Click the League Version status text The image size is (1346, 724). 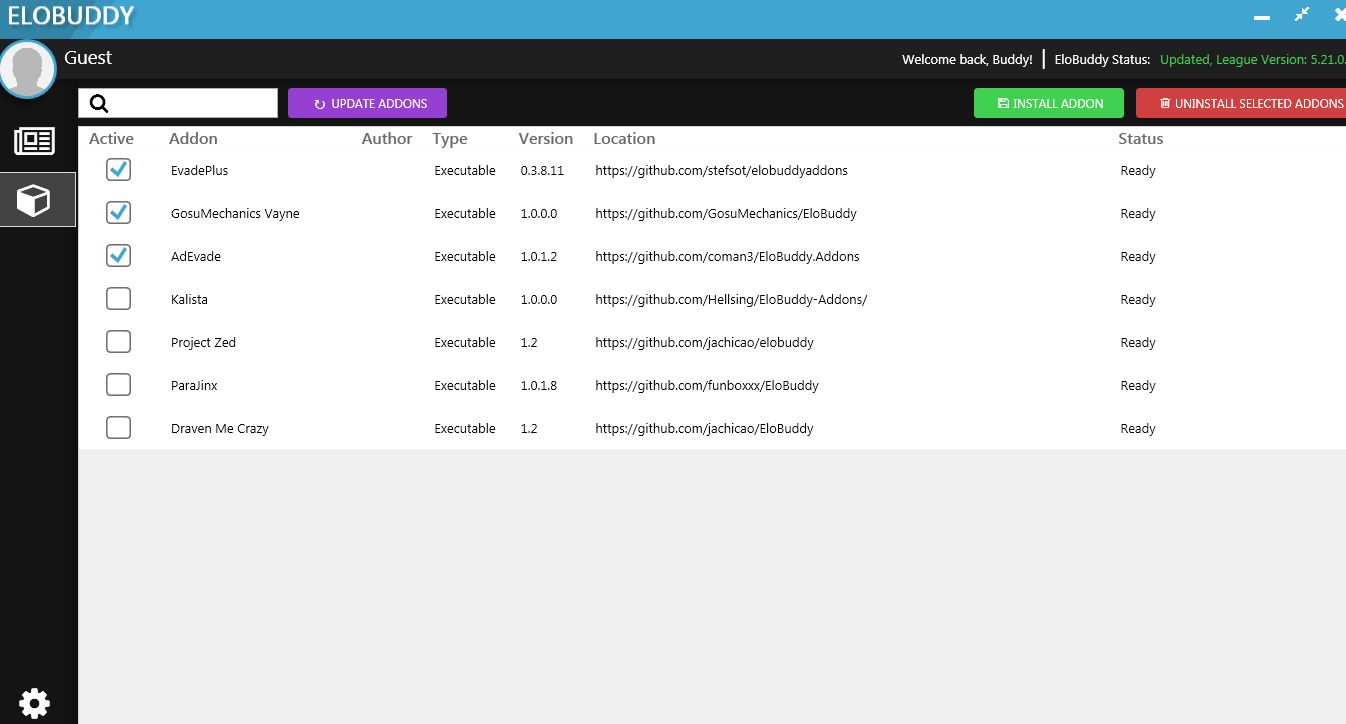1253,60
